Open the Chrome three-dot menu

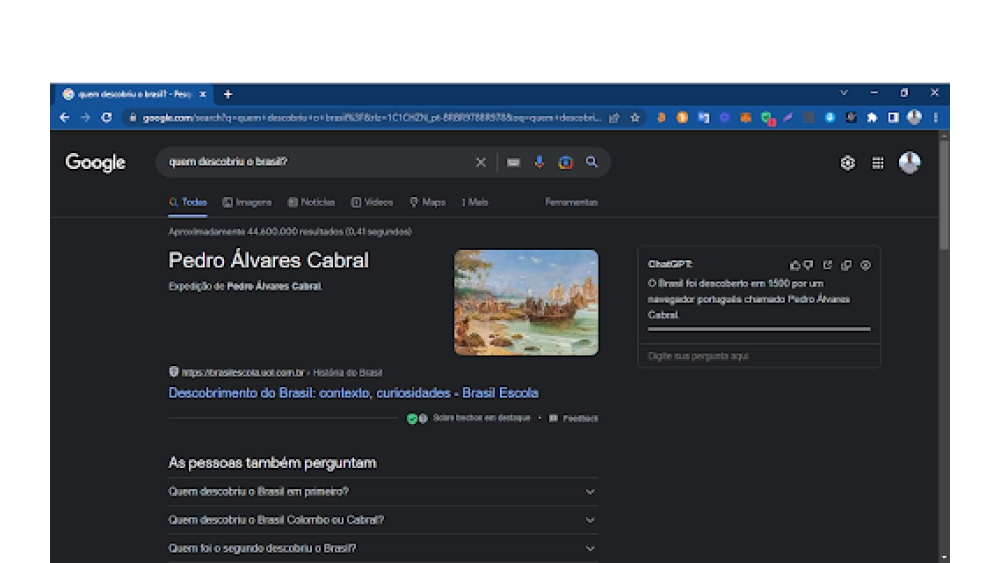(x=936, y=117)
